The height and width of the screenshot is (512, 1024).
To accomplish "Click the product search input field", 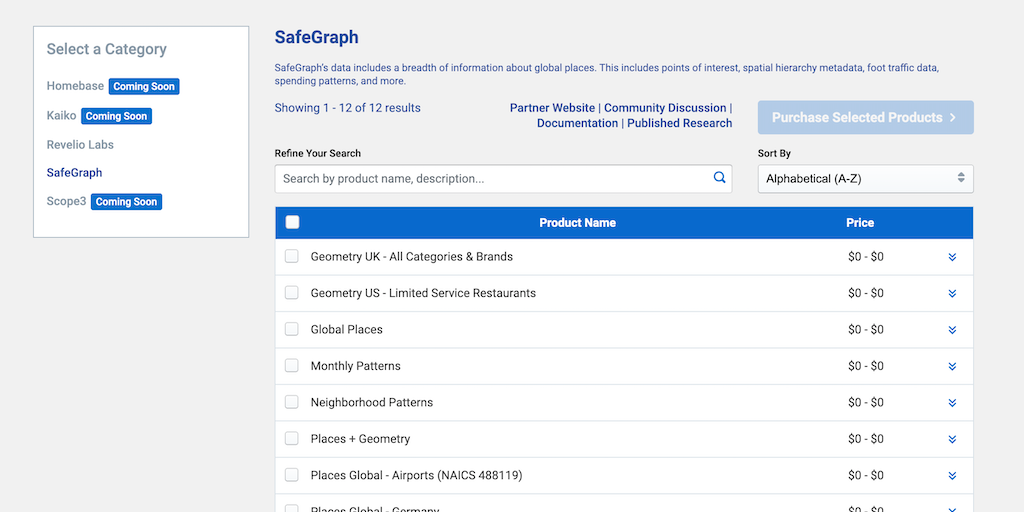I will coord(495,179).
